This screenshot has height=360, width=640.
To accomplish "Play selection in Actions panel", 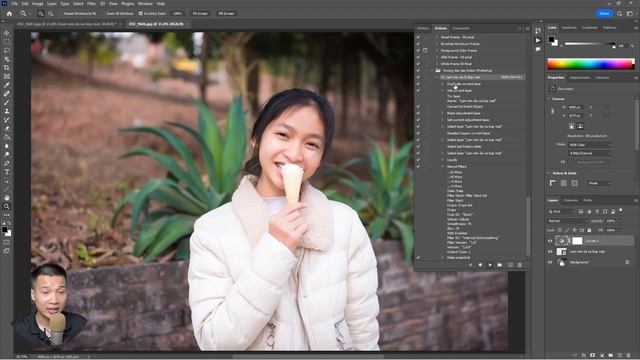I will (490, 265).
